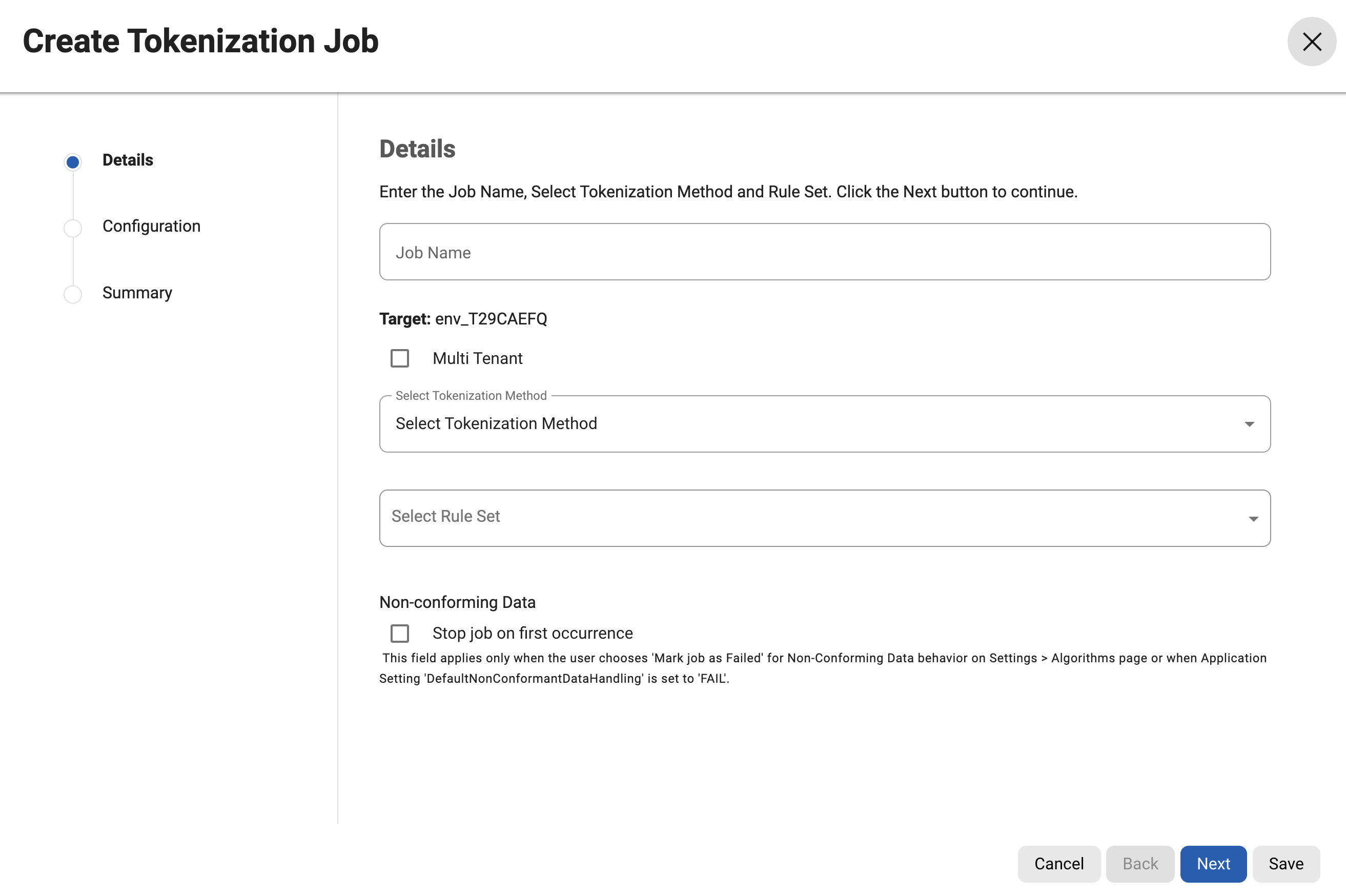Close the Create Tokenization Job dialog
Image resolution: width=1346 pixels, height=896 pixels.
pos(1311,42)
